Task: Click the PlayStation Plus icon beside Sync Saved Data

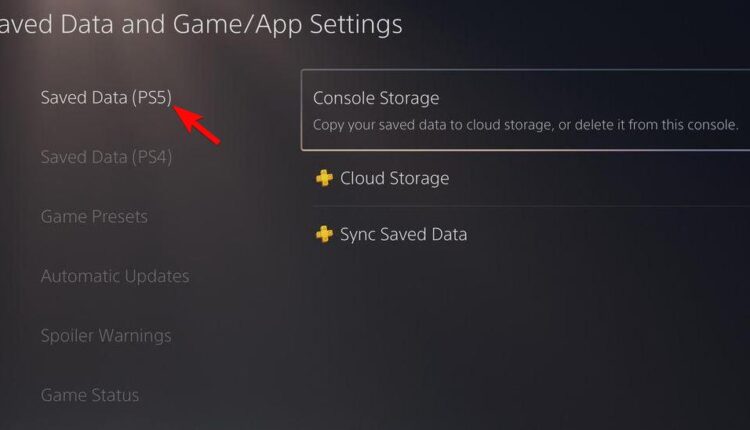Action: [x=324, y=235]
